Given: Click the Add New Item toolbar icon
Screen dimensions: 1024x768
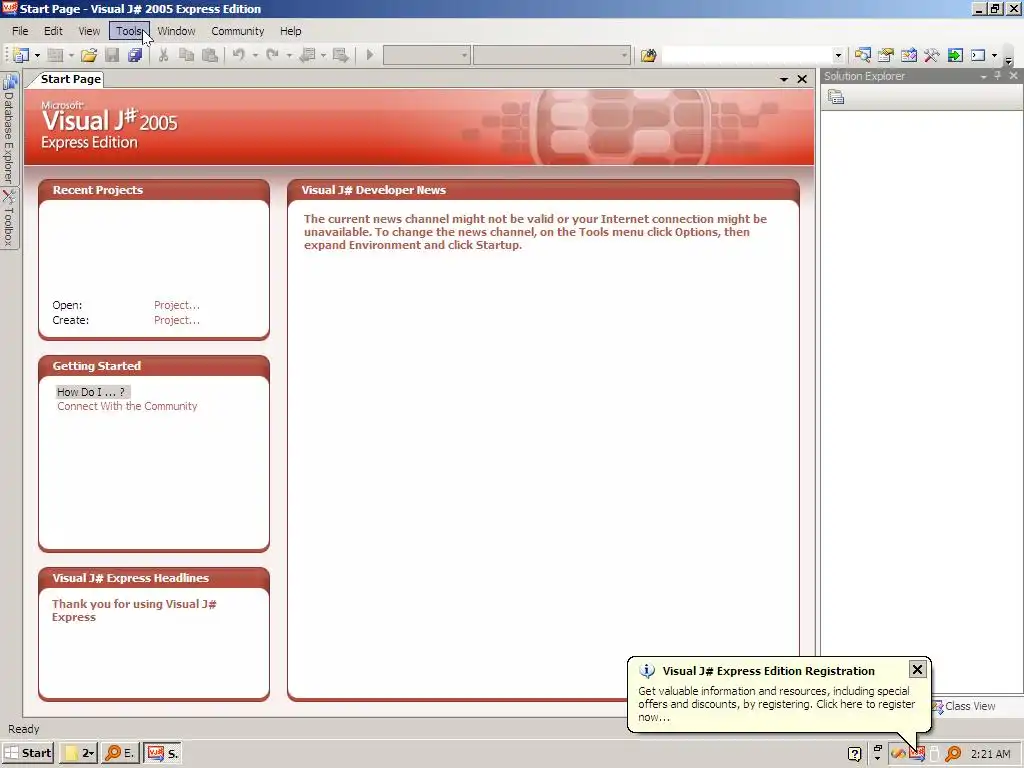Looking at the screenshot, I should 56,56.
